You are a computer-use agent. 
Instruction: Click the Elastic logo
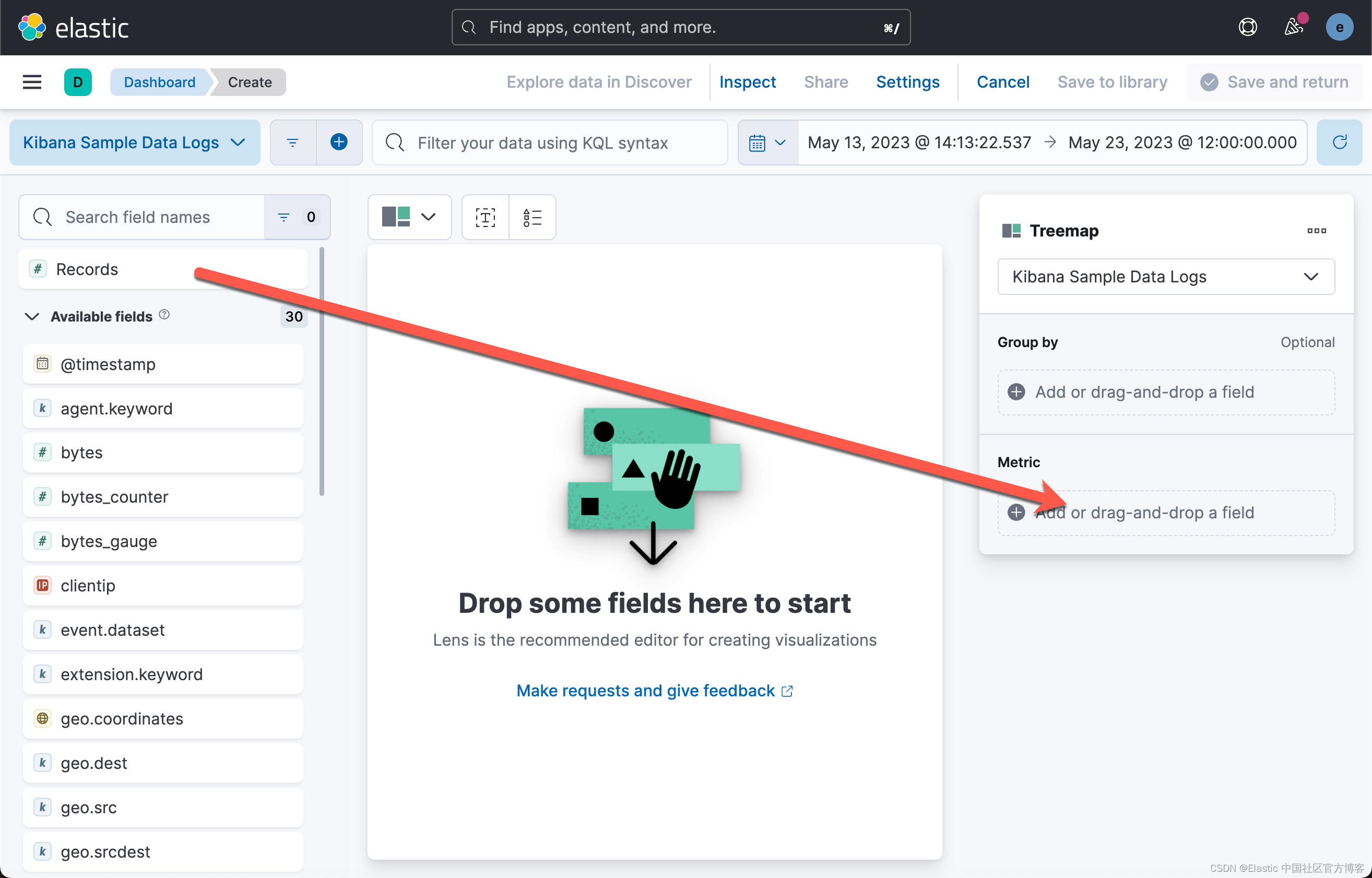74,27
